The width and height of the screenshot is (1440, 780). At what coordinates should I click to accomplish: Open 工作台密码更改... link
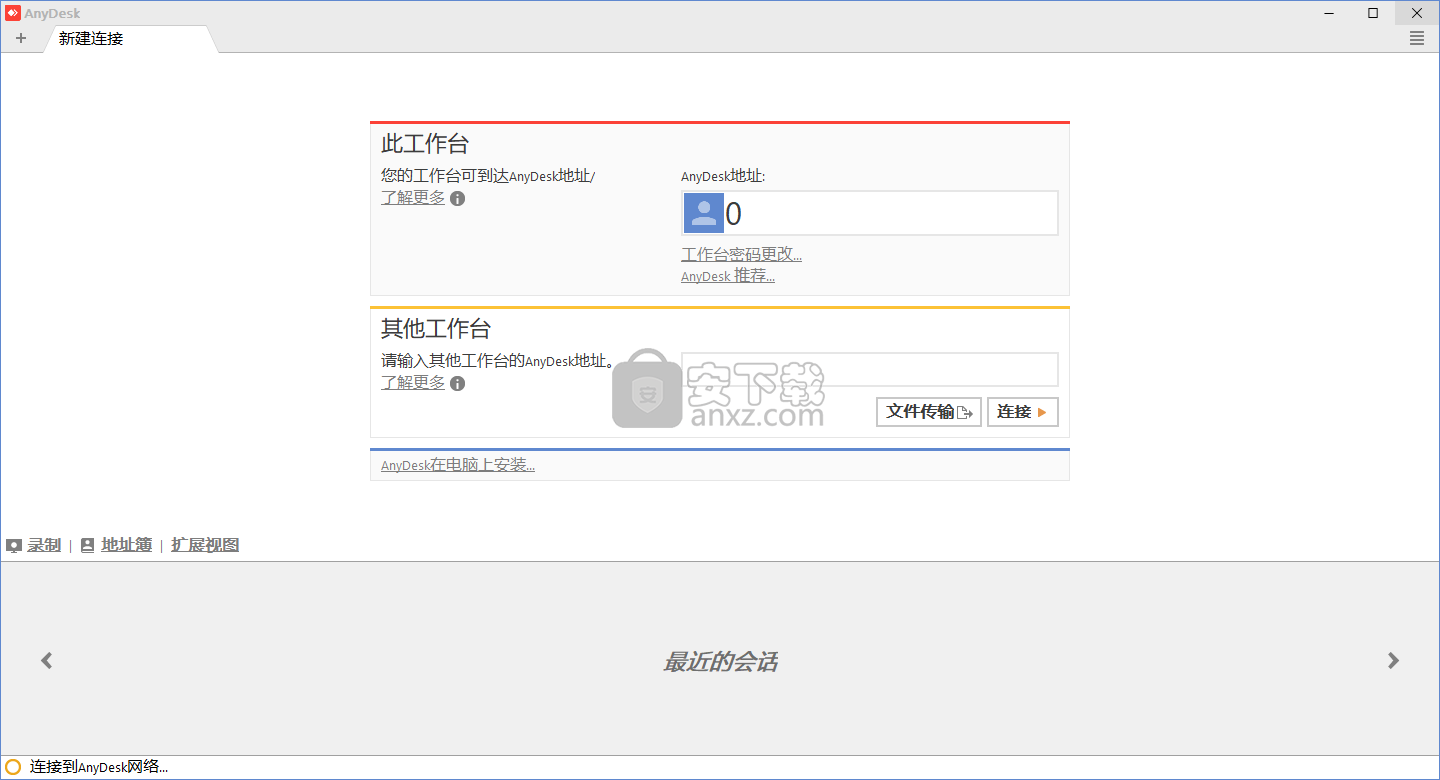(x=741, y=255)
